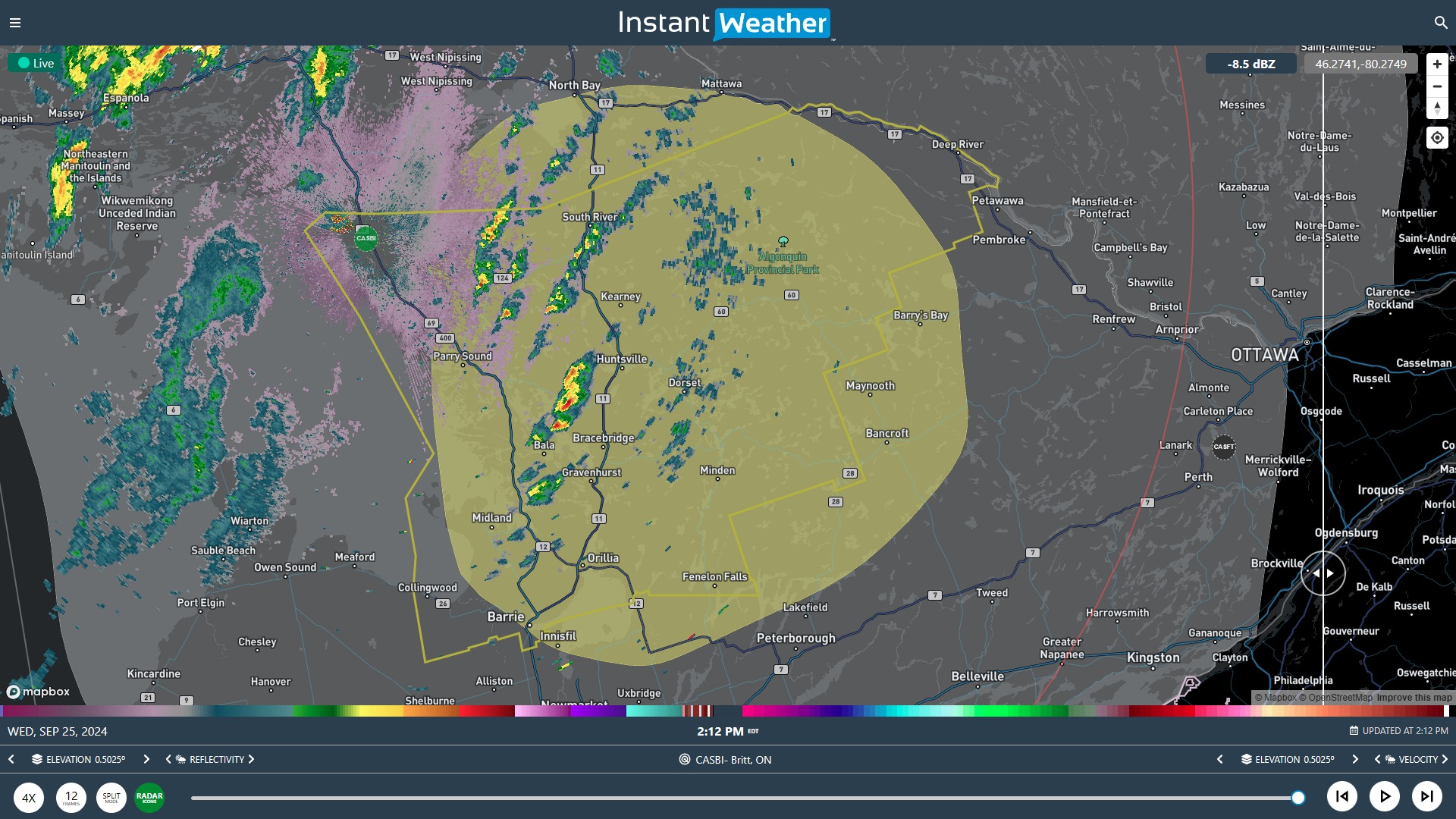Click the coordinates 46.2741,-80.2749 readout
This screenshot has width=1456, height=819.
pyautogui.click(x=1360, y=64)
